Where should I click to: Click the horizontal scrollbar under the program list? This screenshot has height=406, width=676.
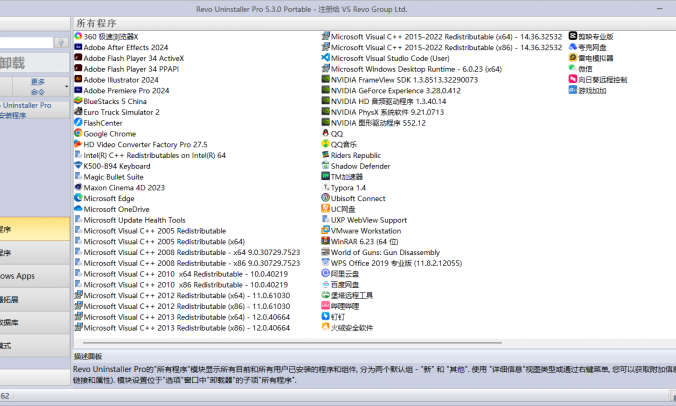[292, 343]
